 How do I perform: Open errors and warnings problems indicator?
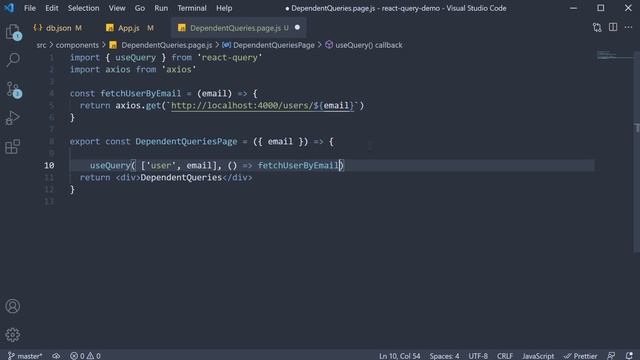point(85,356)
